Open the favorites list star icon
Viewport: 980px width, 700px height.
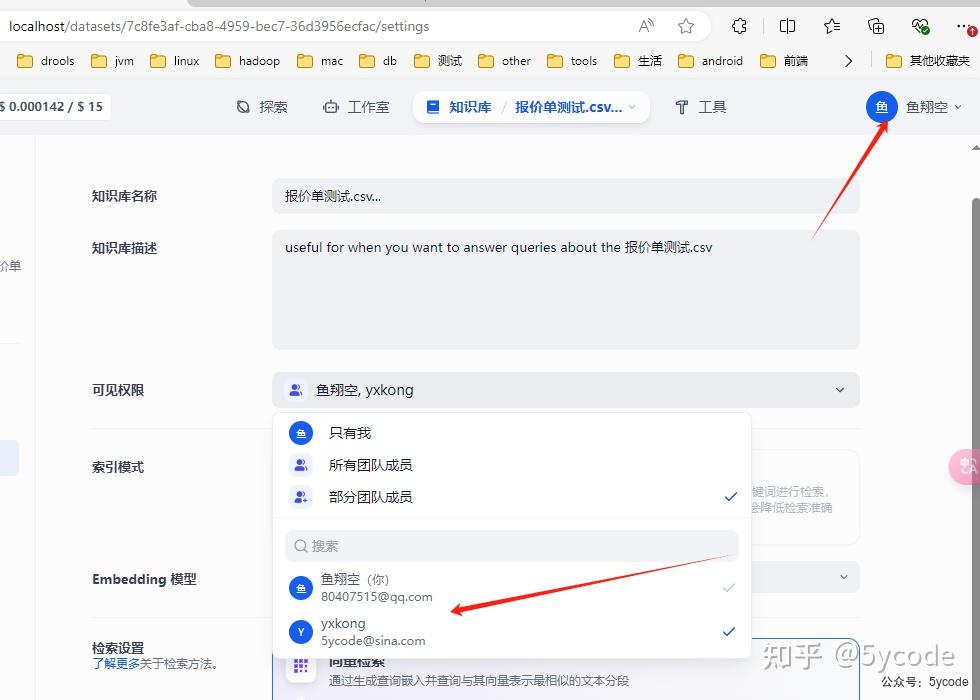click(x=832, y=26)
